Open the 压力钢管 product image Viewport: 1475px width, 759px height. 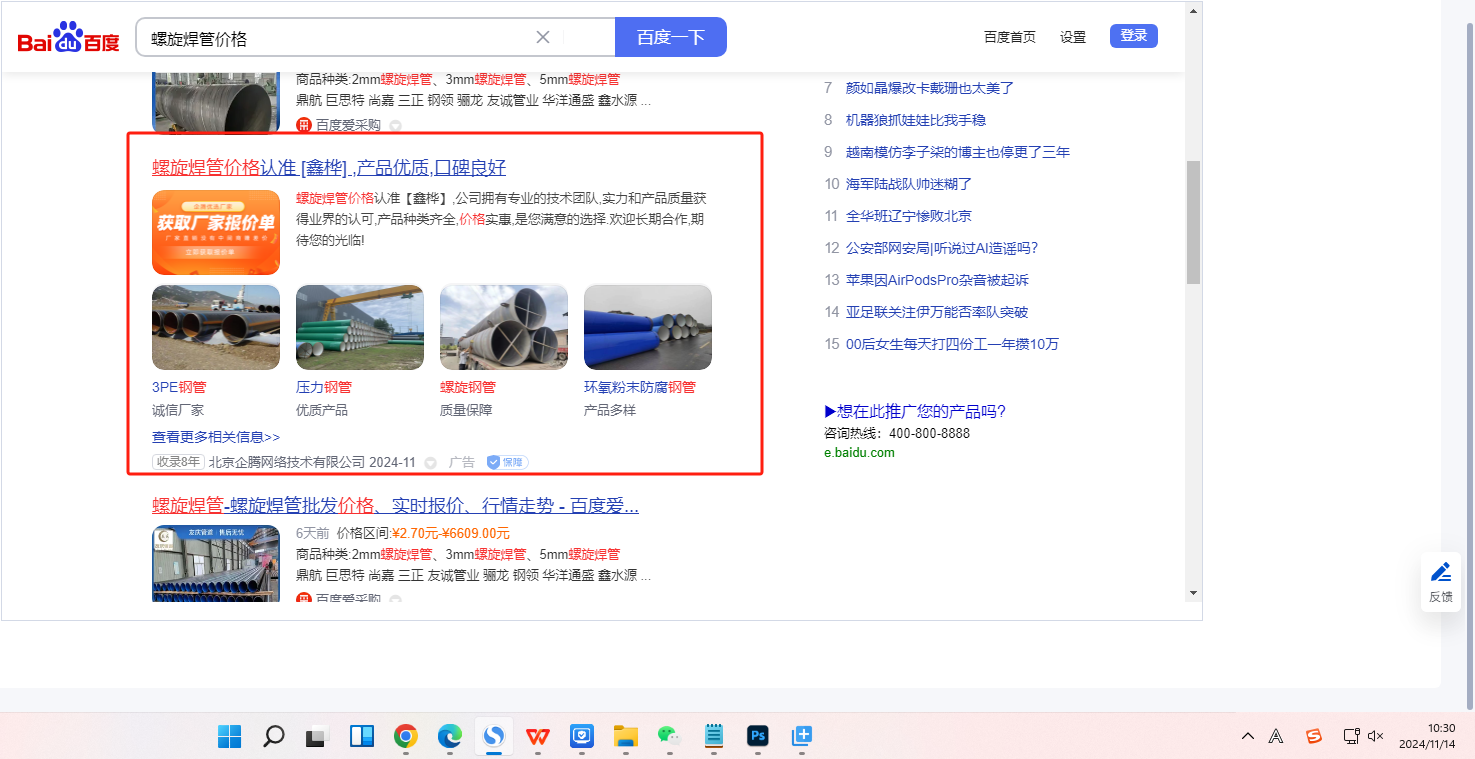coord(360,327)
